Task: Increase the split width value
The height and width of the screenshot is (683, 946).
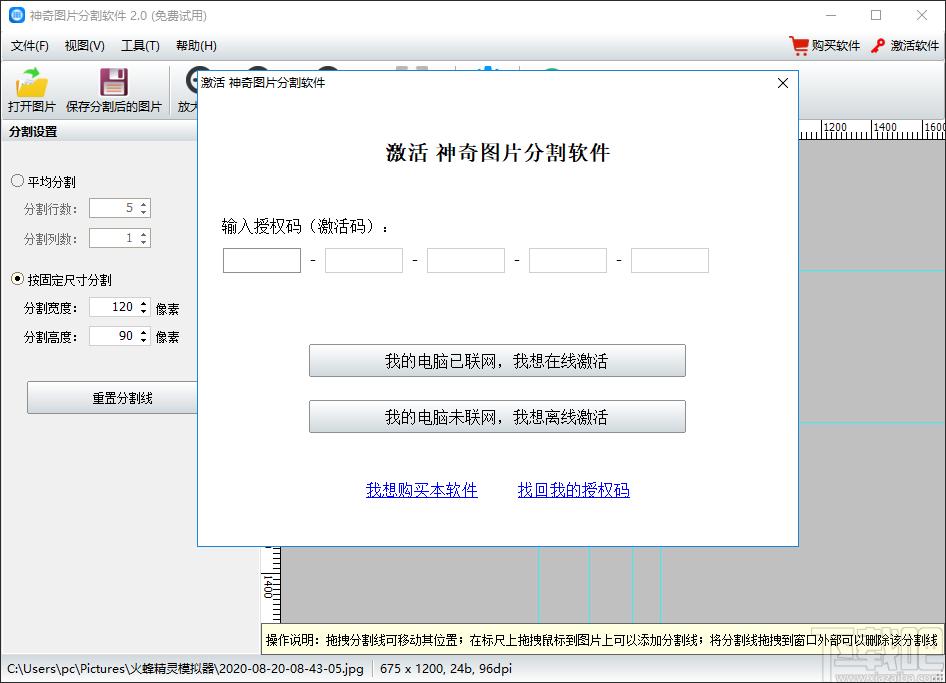Action: (x=144, y=303)
